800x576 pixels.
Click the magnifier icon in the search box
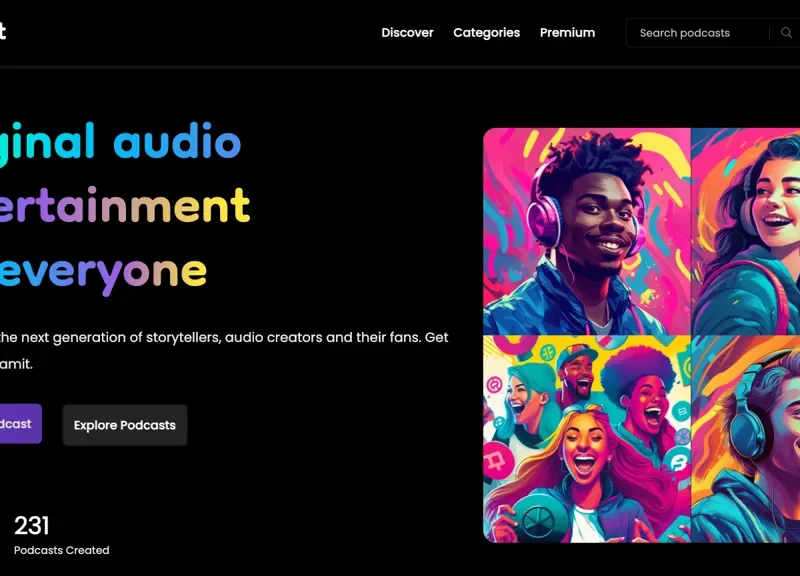coord(786,33)
